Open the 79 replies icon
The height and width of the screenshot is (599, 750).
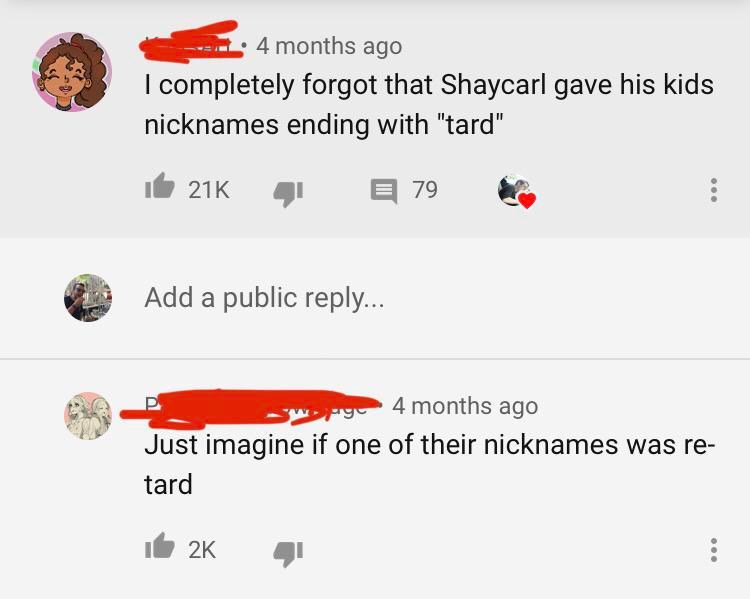[x=384, y=191]
